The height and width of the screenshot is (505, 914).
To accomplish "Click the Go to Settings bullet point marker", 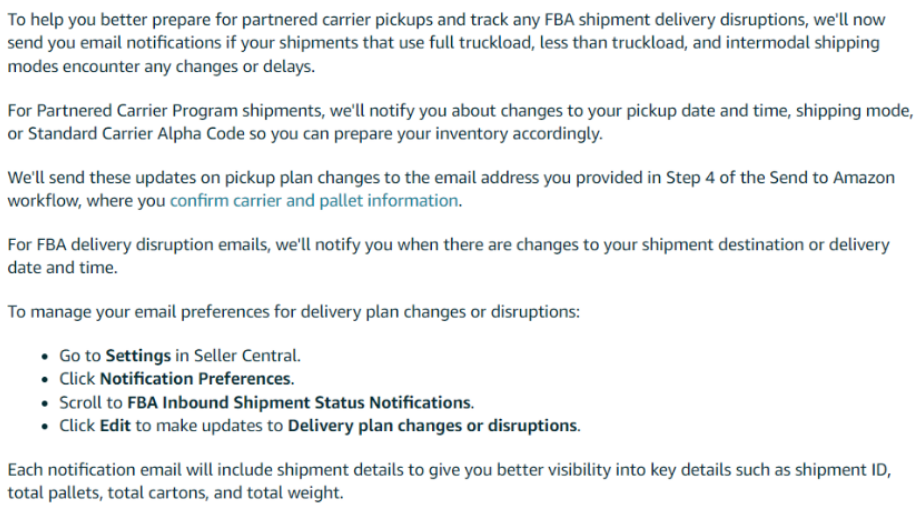I will point(45,357).
